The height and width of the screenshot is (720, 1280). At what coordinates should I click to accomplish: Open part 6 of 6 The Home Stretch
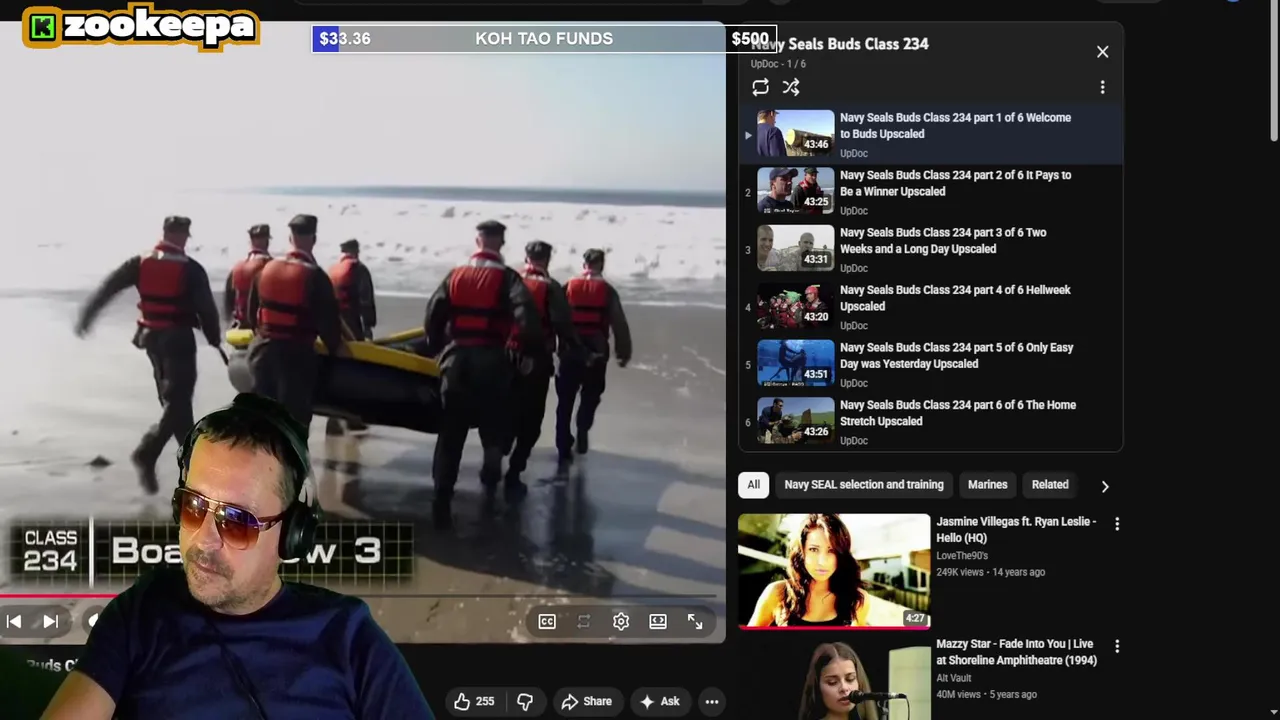point(930,422)
